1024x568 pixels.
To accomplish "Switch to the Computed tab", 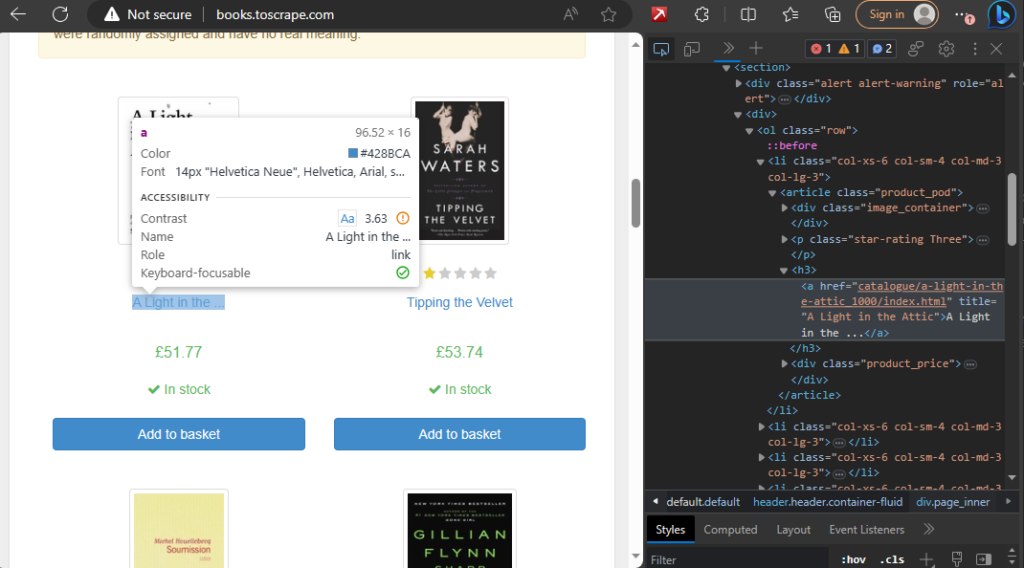I will [x=730, y=529].
